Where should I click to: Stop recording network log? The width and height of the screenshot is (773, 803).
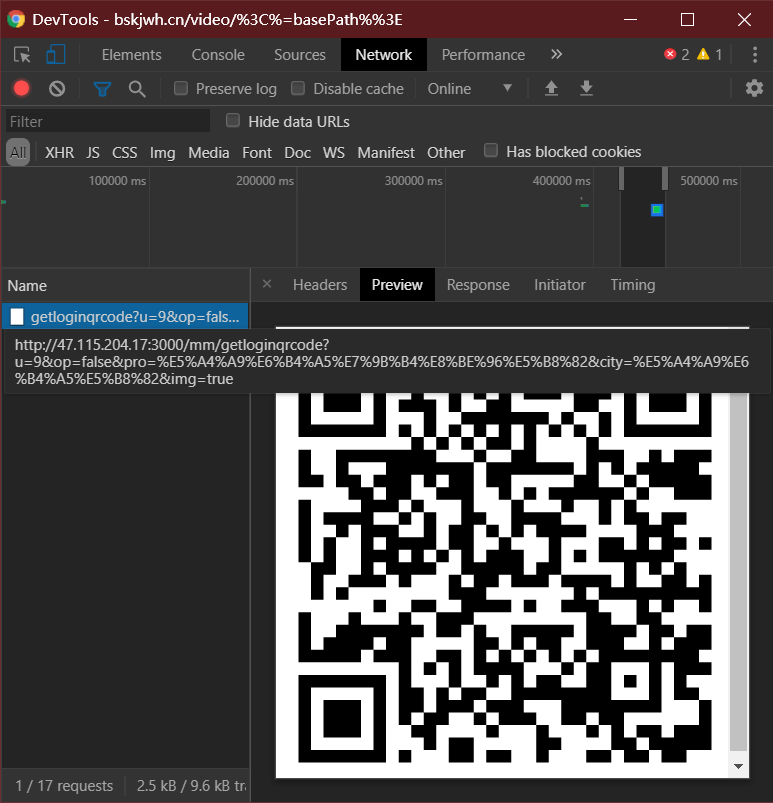[x=22, y=89]
